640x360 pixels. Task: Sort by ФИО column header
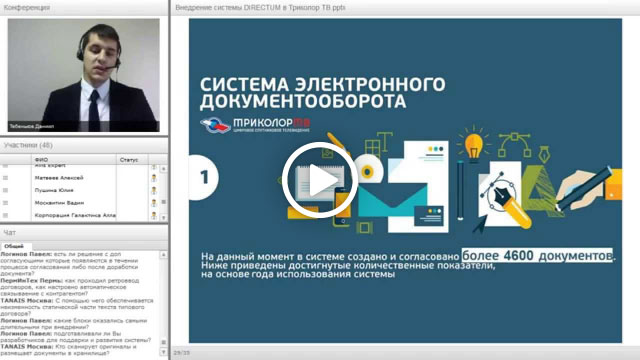click(74, 160)
